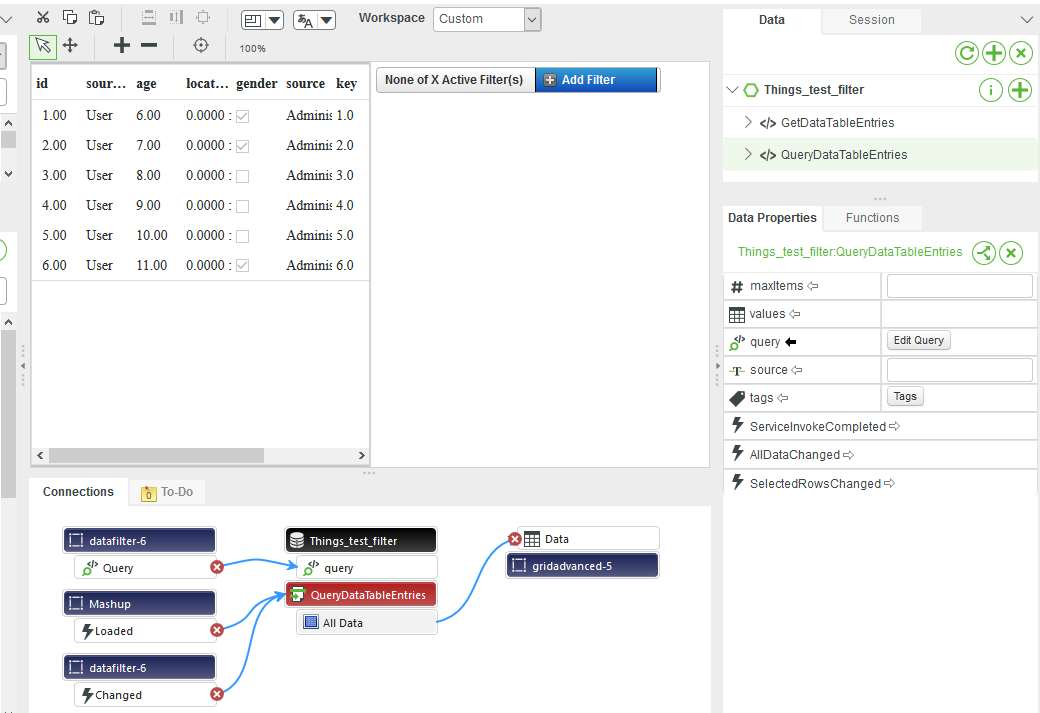The height and width of the screenshot is (713, 1040).
Task: Refresh the Data panel
Action: (x=967, y=52)
